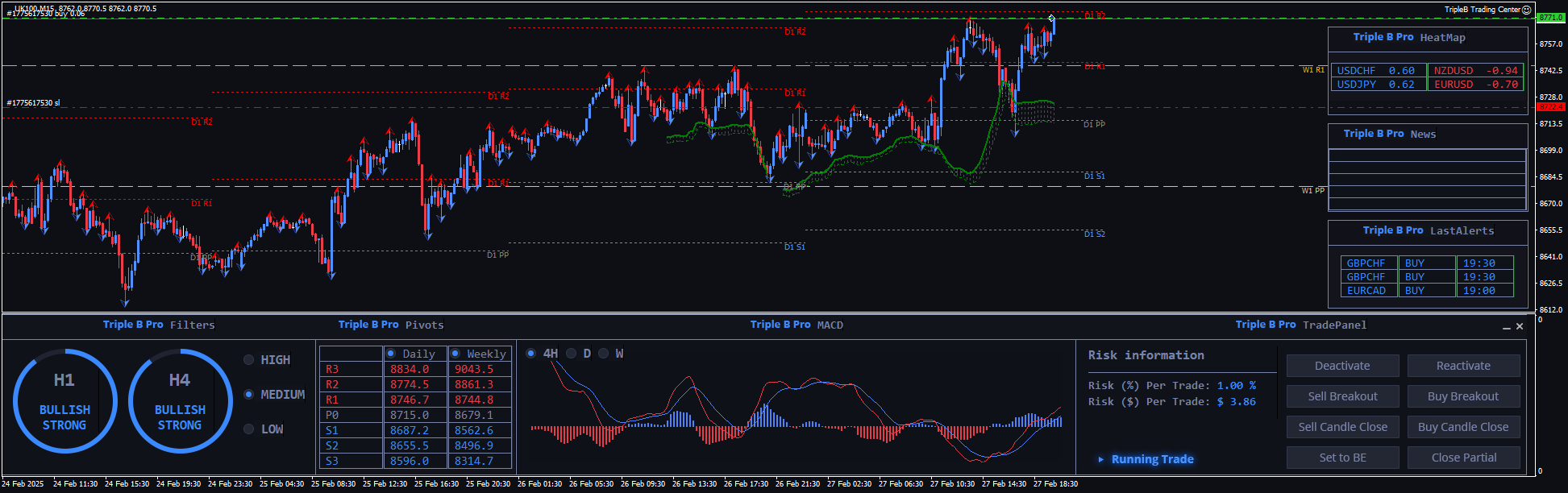Switch MACD to the 4H timeframe
This screenshot has width=1568, height=493.
531,354
